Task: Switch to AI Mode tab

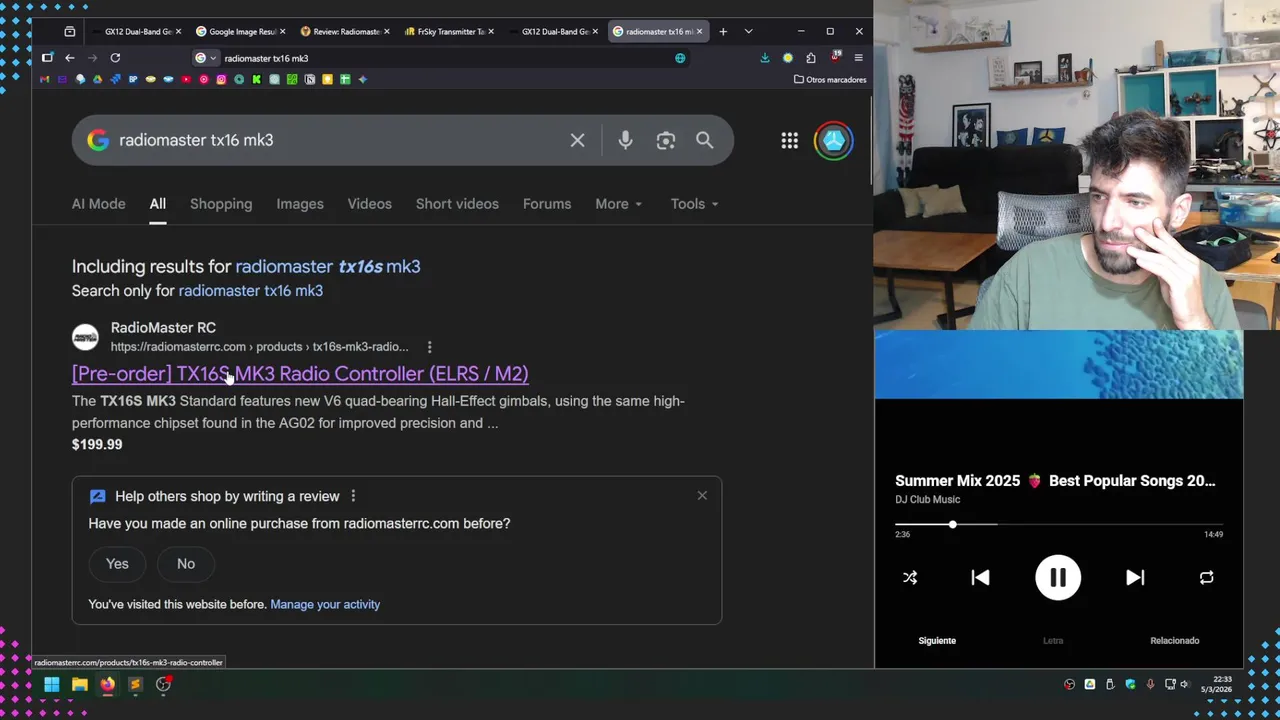Action: 98,204
